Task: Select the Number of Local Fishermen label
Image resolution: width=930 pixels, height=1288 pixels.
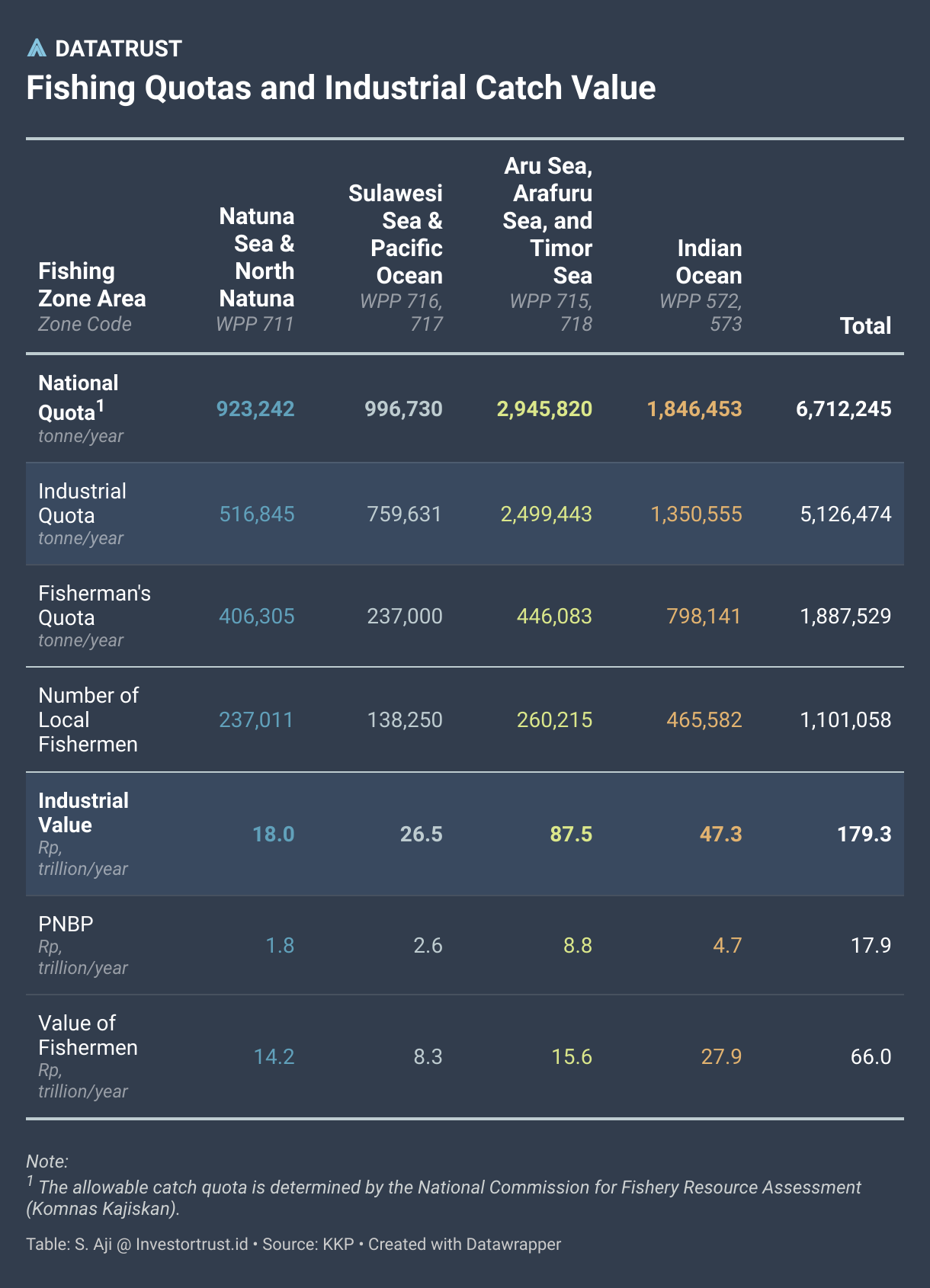Action: coord(88,719)
